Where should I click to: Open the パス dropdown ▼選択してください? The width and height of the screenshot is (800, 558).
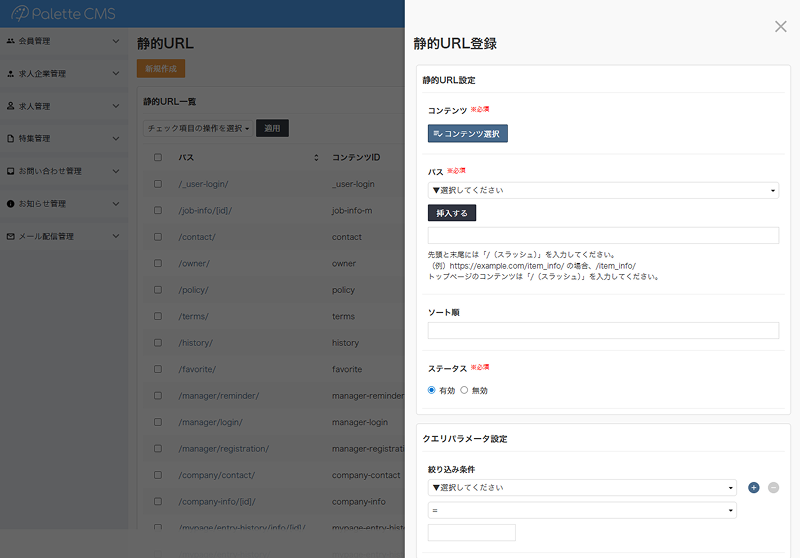pos(603,190)
